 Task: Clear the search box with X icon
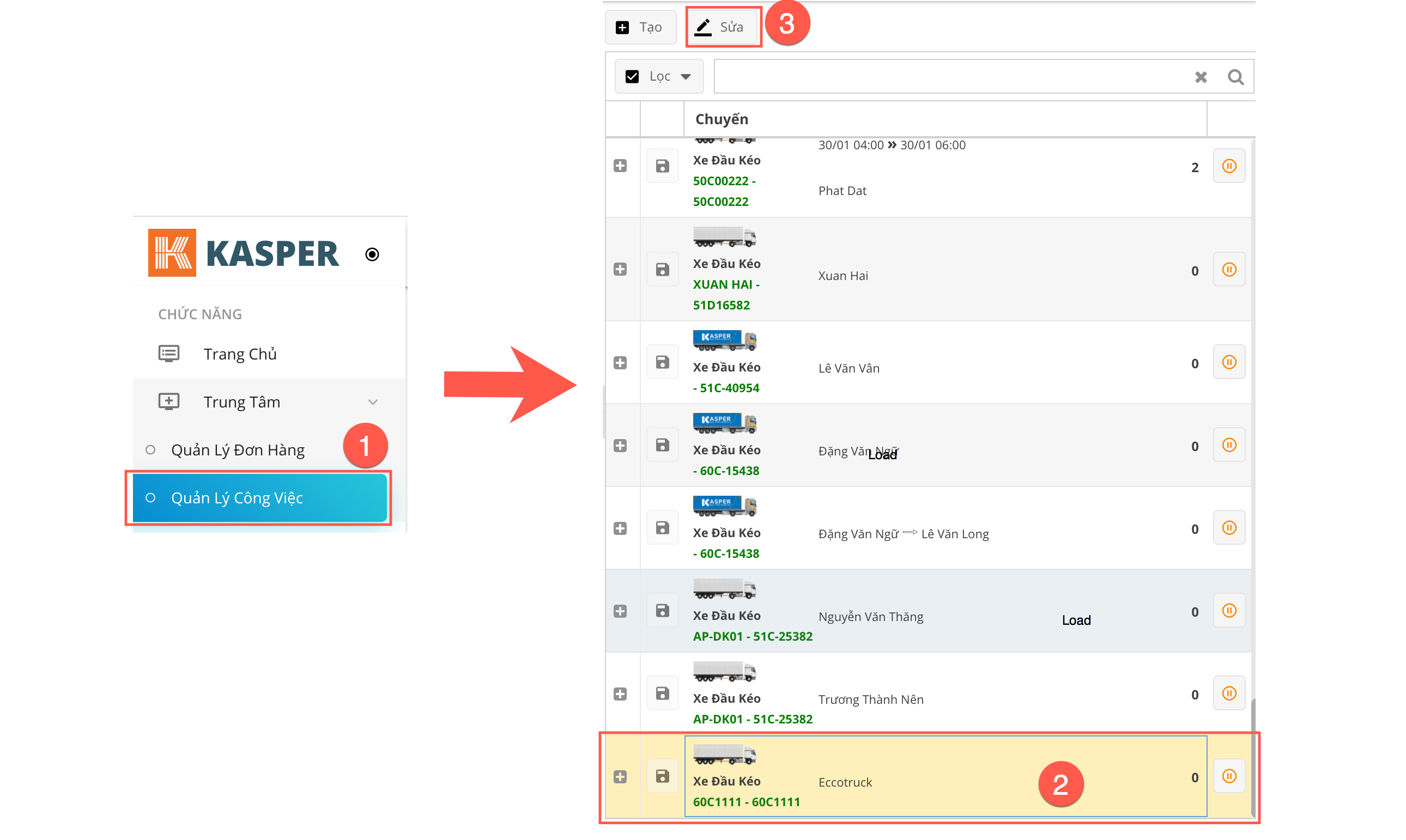click(1201, 77)
